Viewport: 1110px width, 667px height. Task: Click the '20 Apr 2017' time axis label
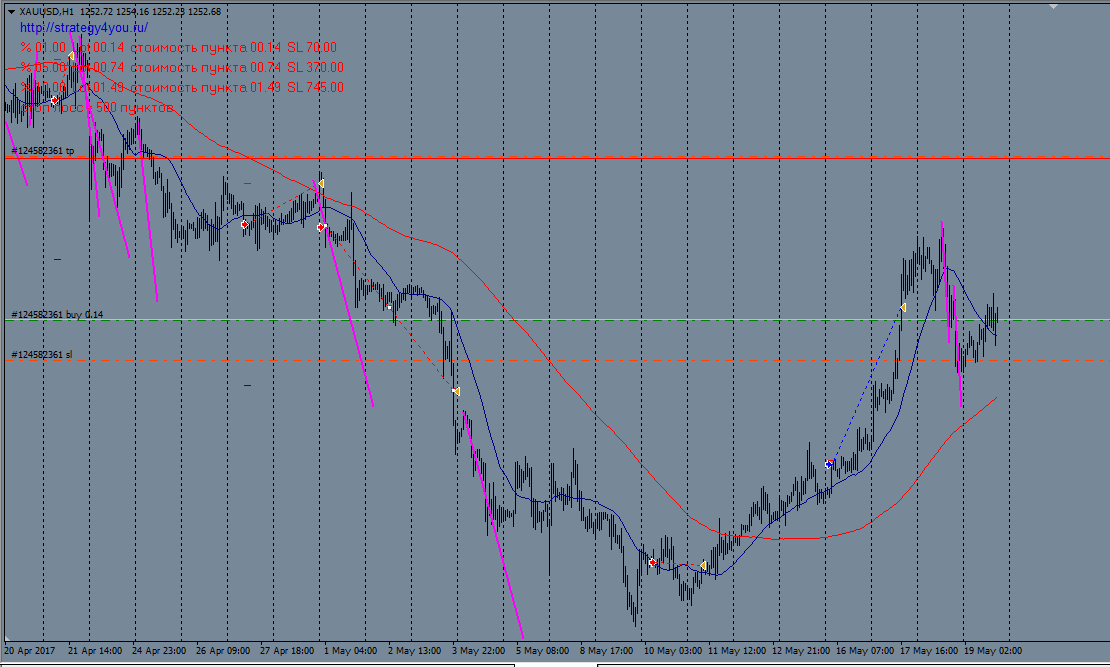(x=30, y=650)
